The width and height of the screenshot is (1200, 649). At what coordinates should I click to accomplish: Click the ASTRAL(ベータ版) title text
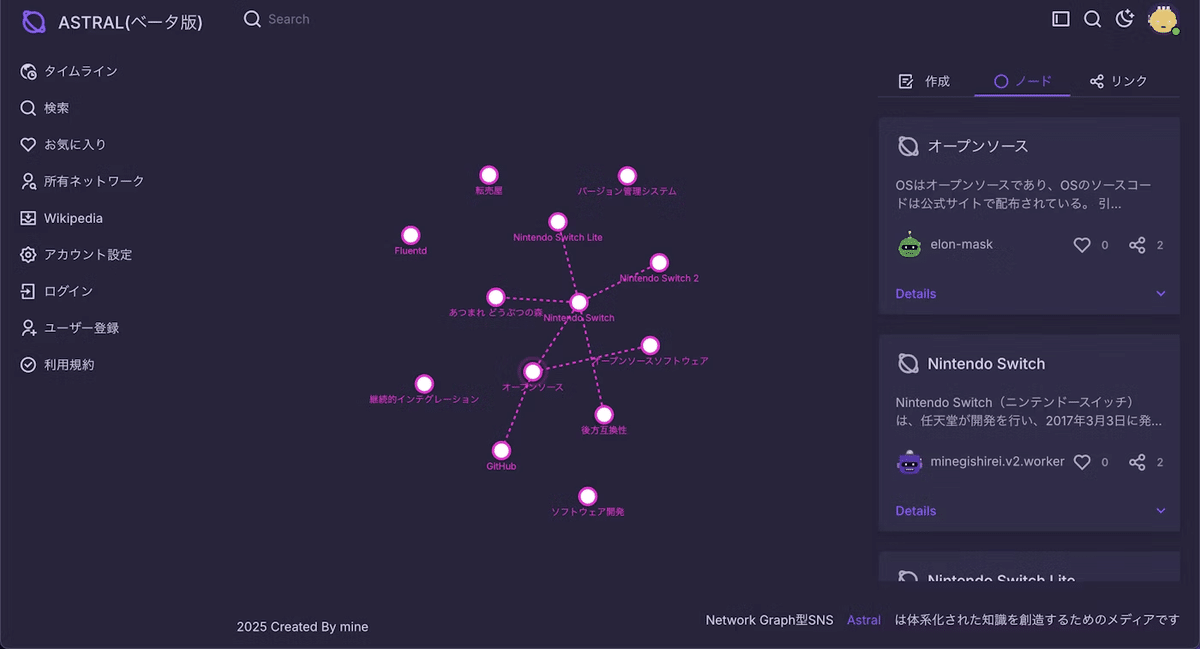(x=130, y=21)
